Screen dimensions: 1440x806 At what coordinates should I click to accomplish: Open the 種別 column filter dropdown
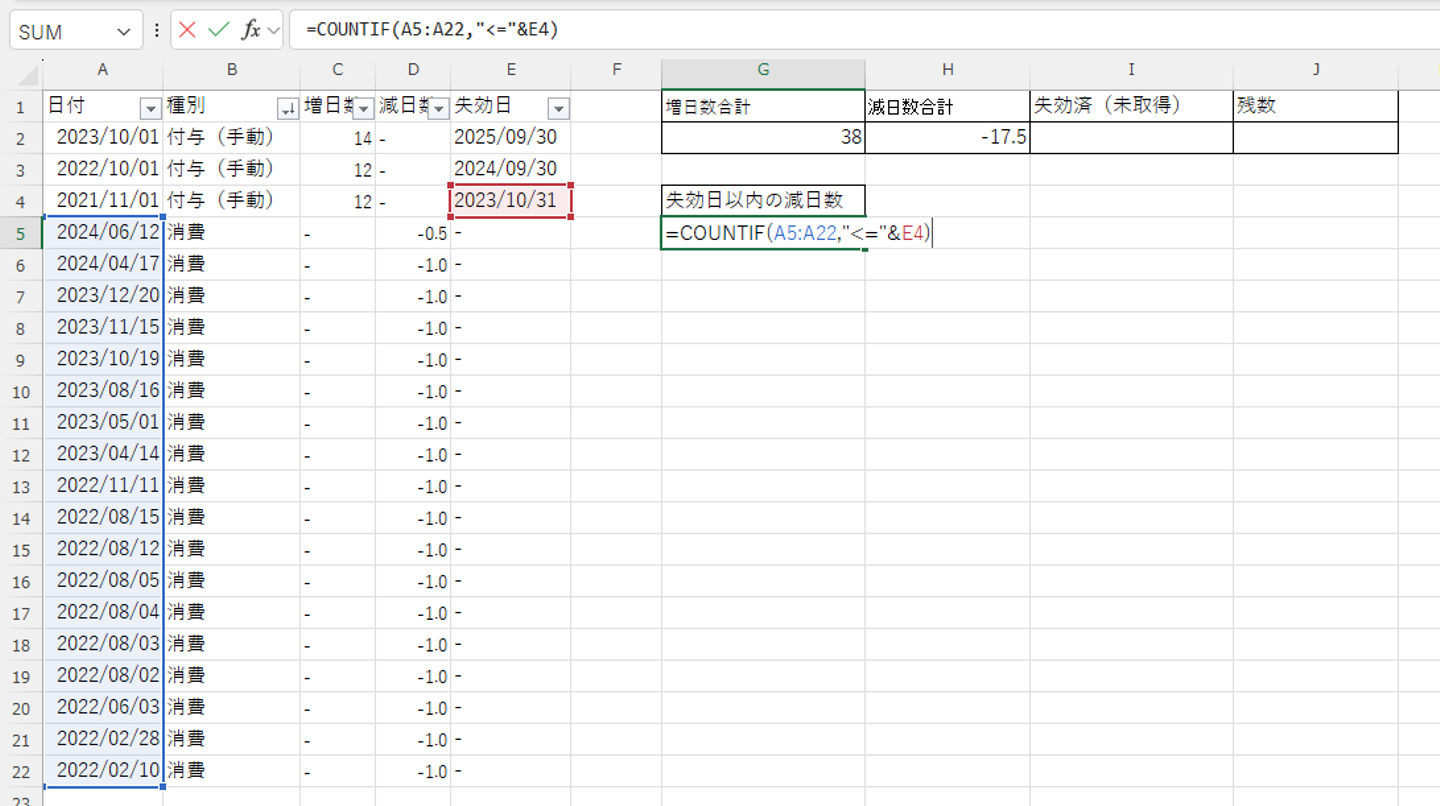(286, 108)
